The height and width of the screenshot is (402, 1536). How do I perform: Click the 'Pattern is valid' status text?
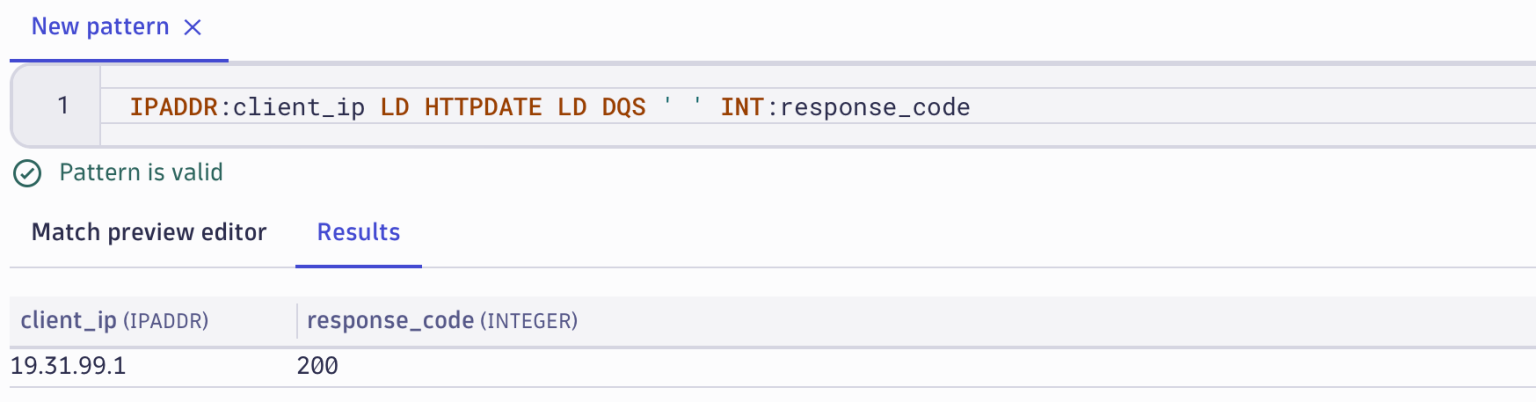coord(141,173)
